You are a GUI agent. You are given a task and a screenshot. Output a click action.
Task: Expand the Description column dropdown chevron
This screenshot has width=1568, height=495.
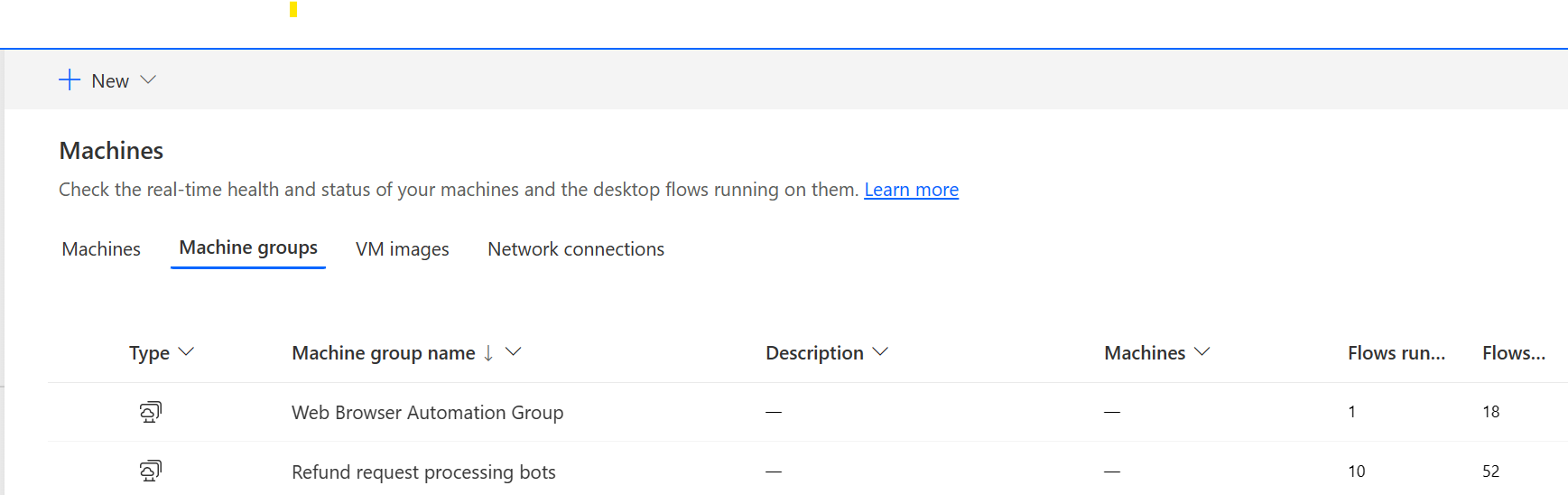click(x=881, y=352)
